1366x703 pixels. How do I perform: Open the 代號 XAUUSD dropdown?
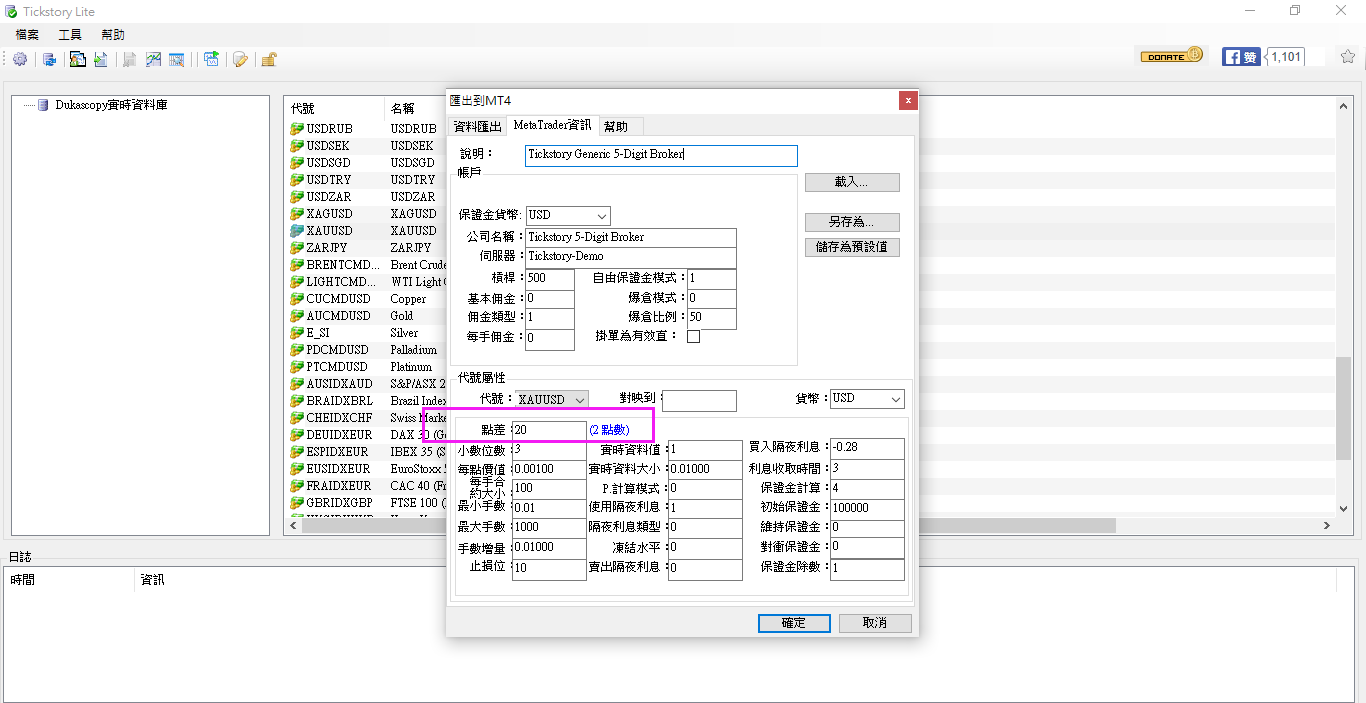pos(551,399)
